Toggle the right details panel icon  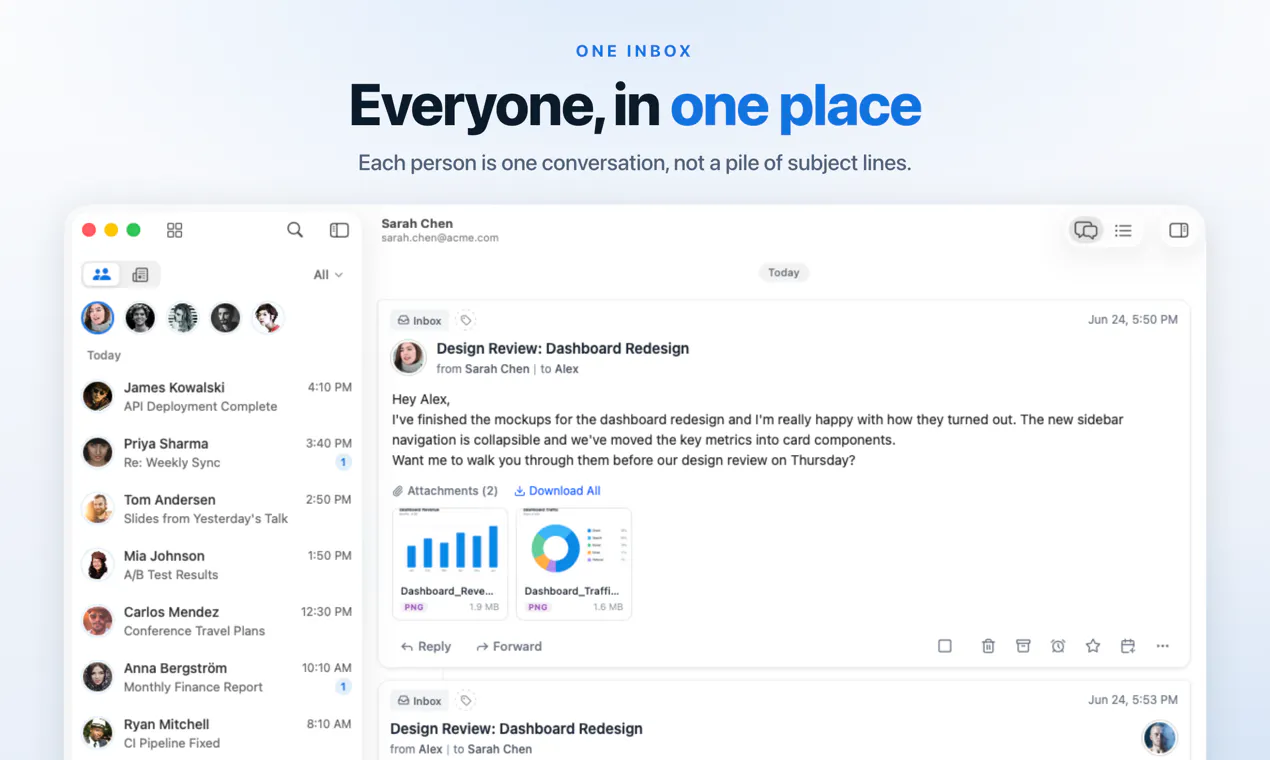click(1179, 231)
